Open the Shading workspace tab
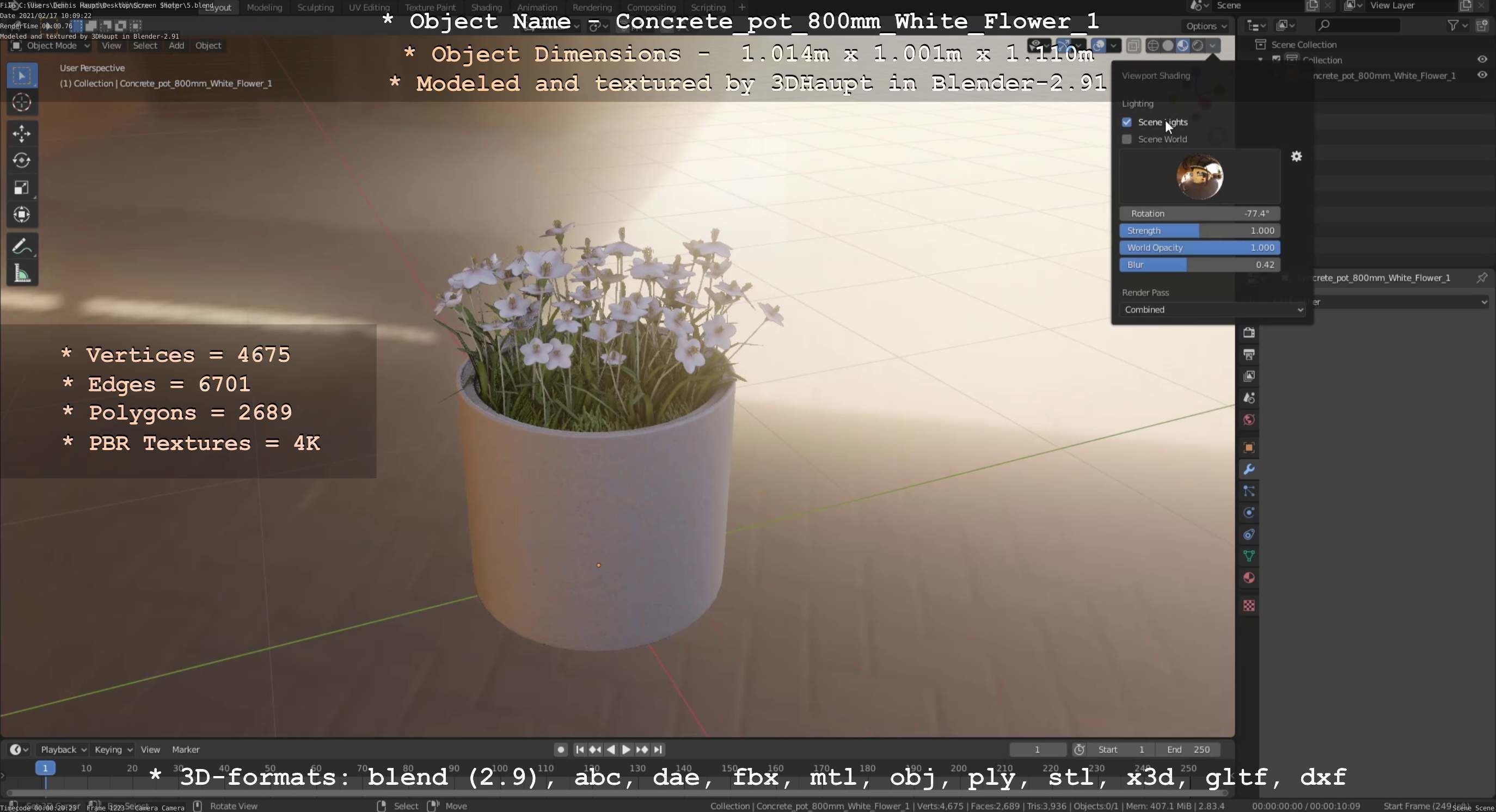 pyautogui.click(x=486, y=7)
